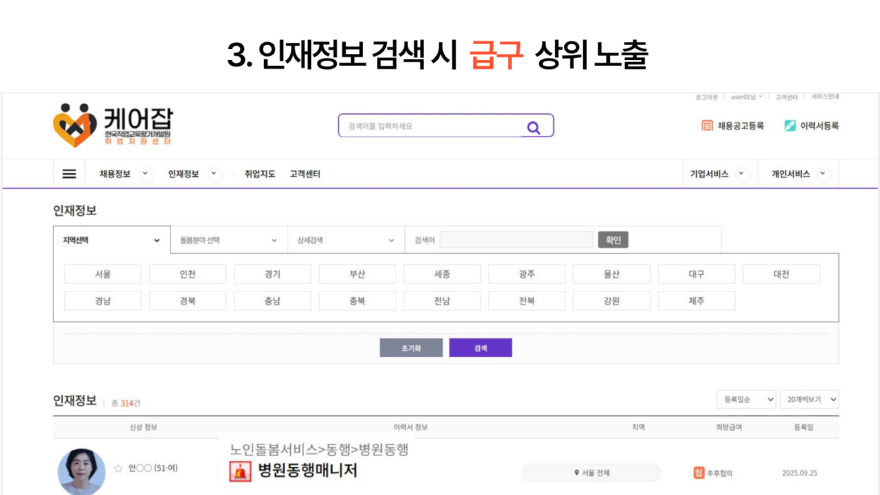The height and width of the screenshot is (495, 880).
Task: Select the 서울 region option
Action: click(x=103, y=274)
